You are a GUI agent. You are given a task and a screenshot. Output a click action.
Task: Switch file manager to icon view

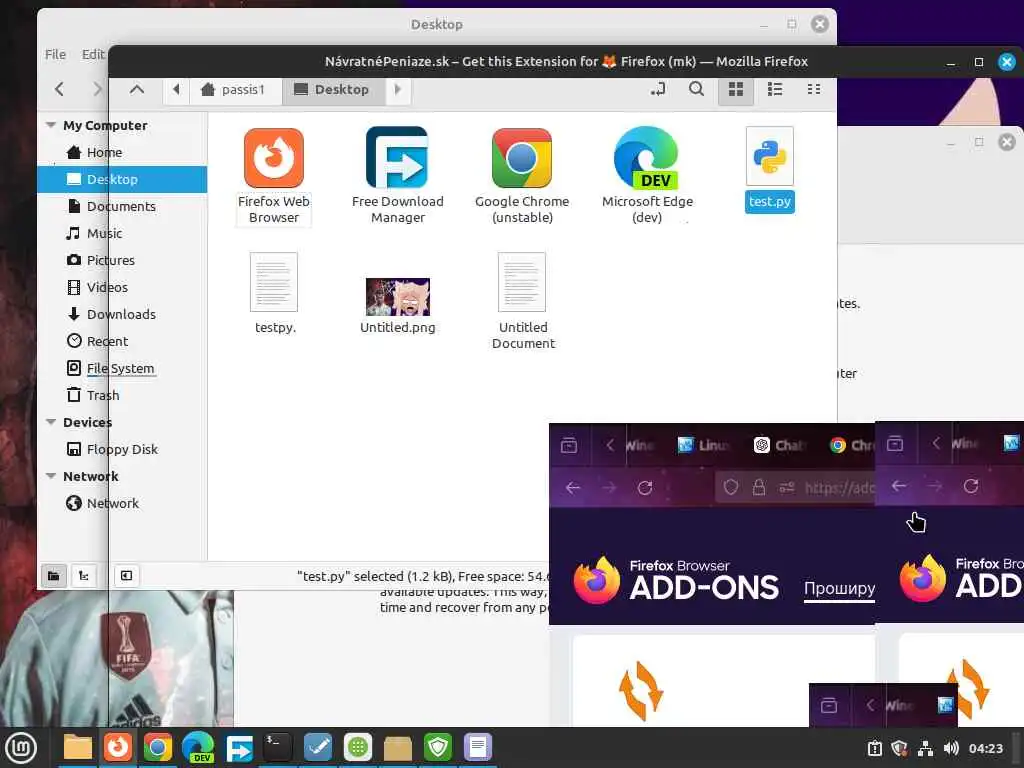pyautogui.click(x=736, y=89)
